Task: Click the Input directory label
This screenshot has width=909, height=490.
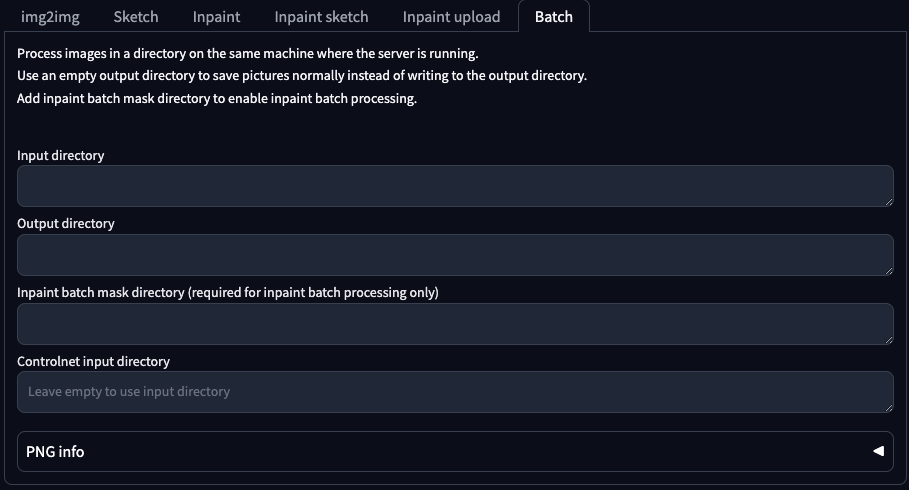Action: pyautogui.click(x=61, y=155)
